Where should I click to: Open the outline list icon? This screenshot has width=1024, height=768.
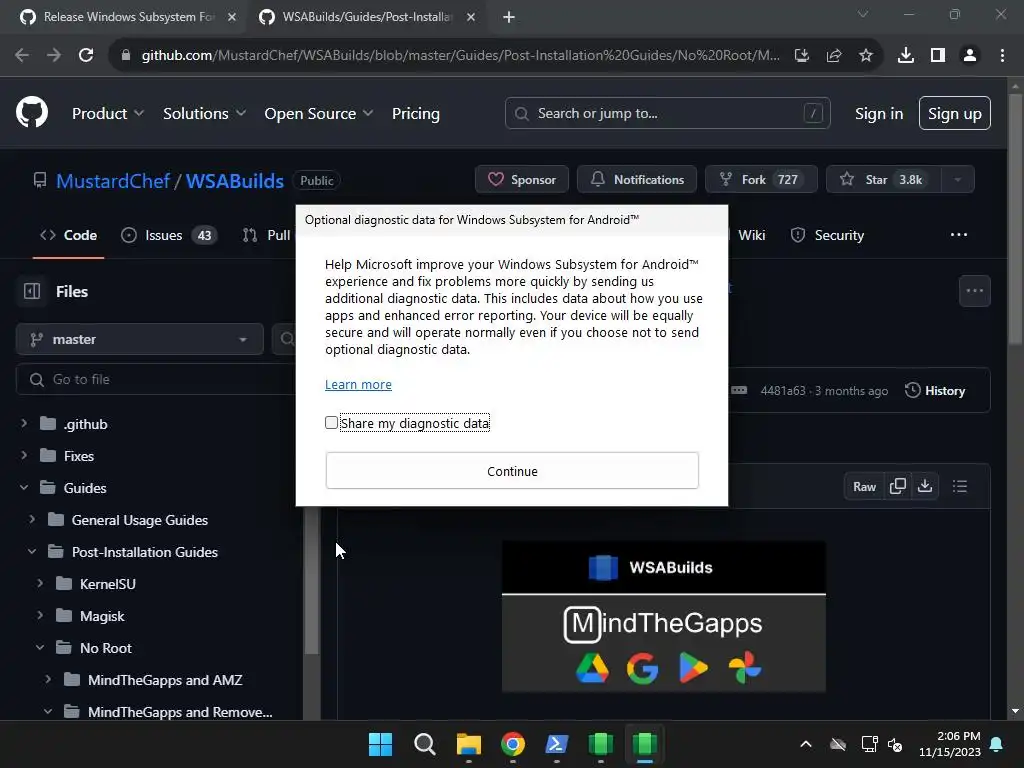(x=960, y=487)
